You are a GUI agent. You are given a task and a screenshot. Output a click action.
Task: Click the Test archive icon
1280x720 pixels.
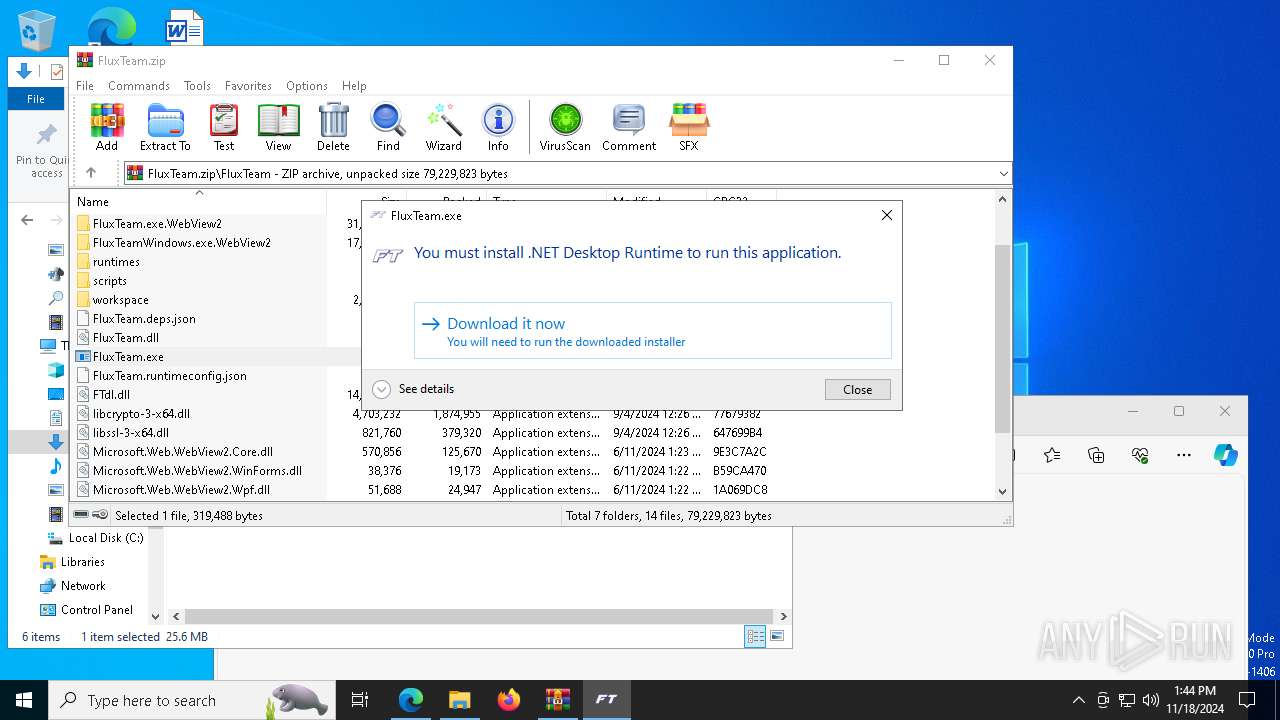[x=224, y=127]
